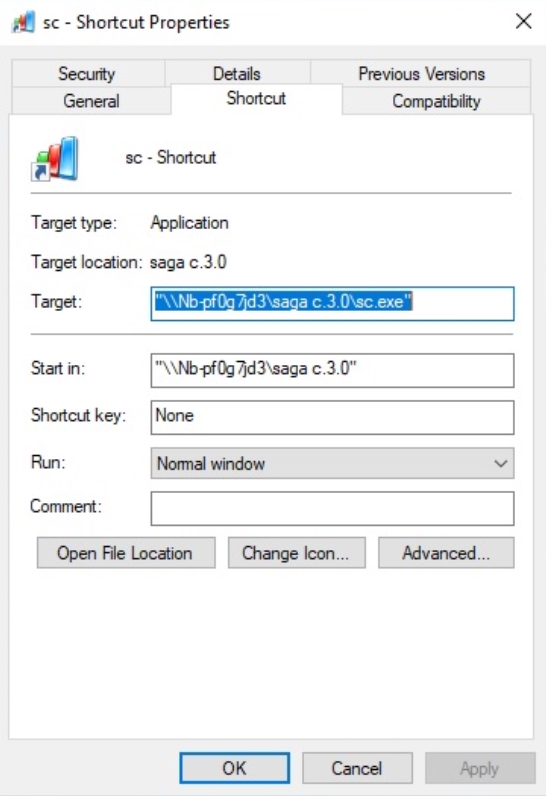The width and height of the screenshot is (546, 796).
Task: Select the Shortcut tab
Action: pyautogui.click(x=256, y=98)
